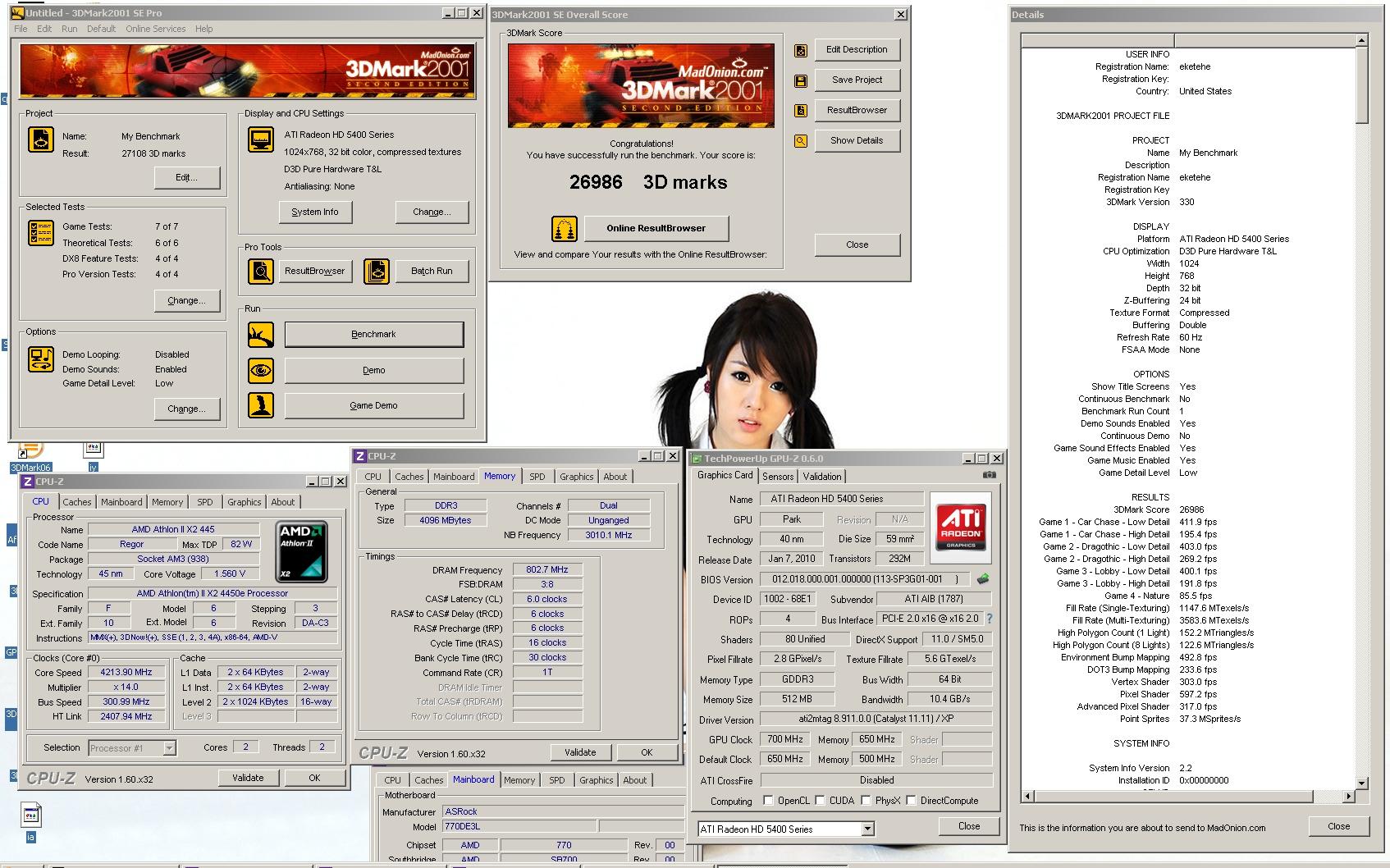Screen dimensions: 1390x868
Task: Click Validate in CPU-Z Memory window
Action: [580, 752]
